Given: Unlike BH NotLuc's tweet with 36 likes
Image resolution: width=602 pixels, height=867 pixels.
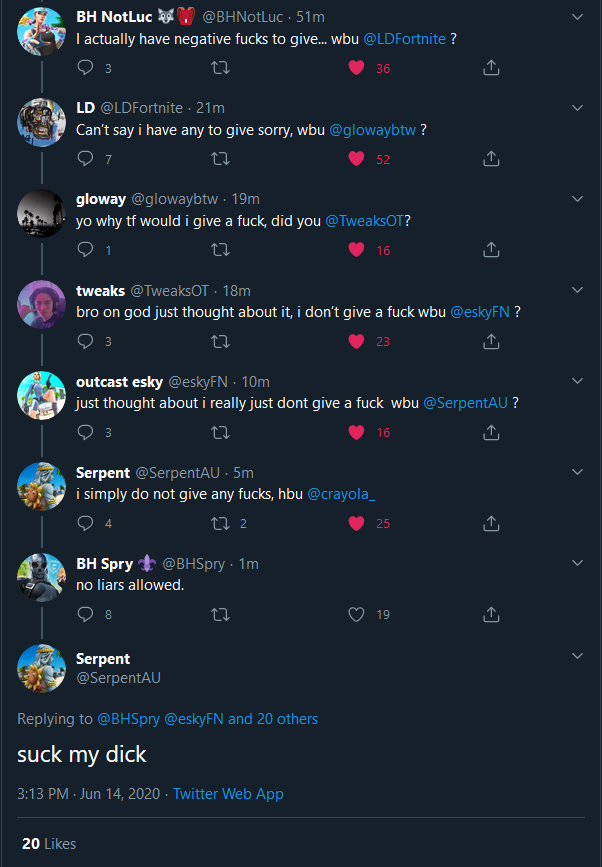Looking at the screenshot, I should (356, 68).
